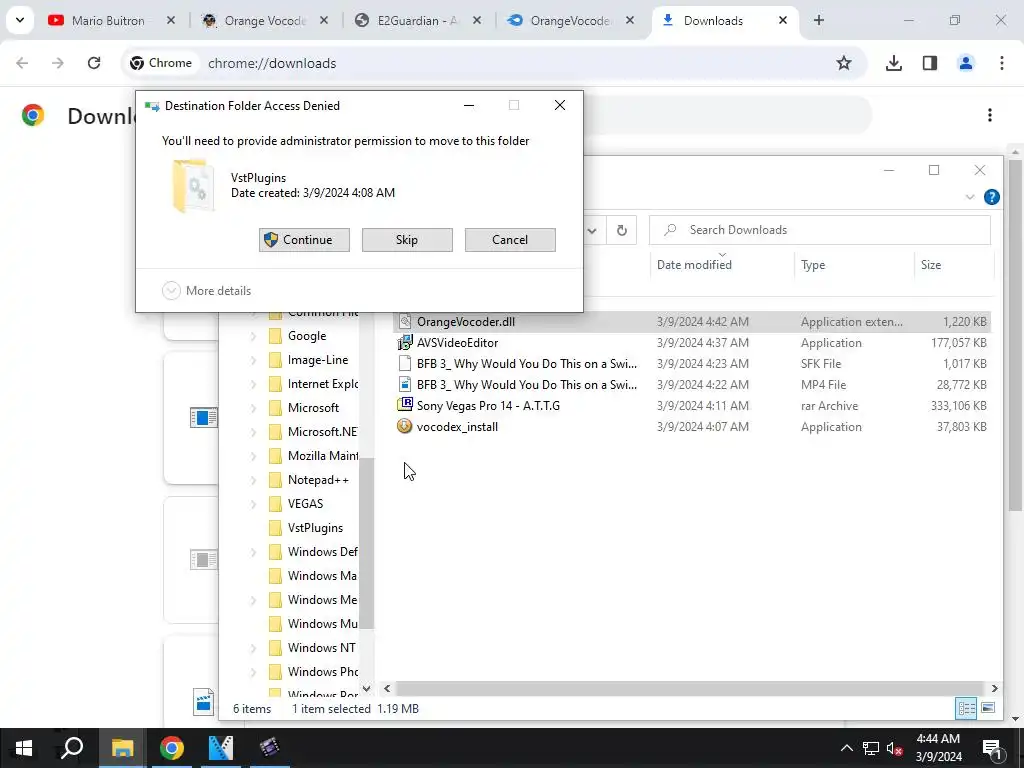1024x768 pixels.
Task: Click Skip in the Access Denied dialog
Action: [407, 240]
